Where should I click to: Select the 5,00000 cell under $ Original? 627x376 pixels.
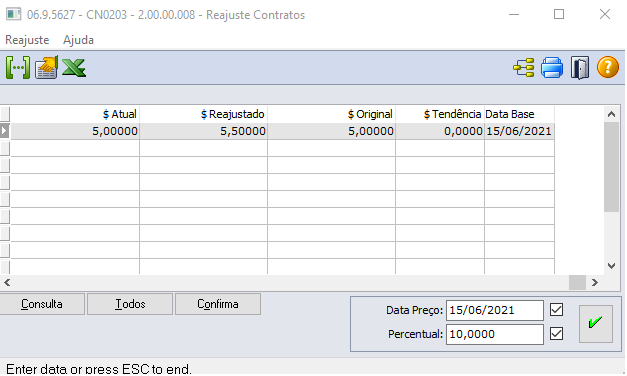(331, 131)
